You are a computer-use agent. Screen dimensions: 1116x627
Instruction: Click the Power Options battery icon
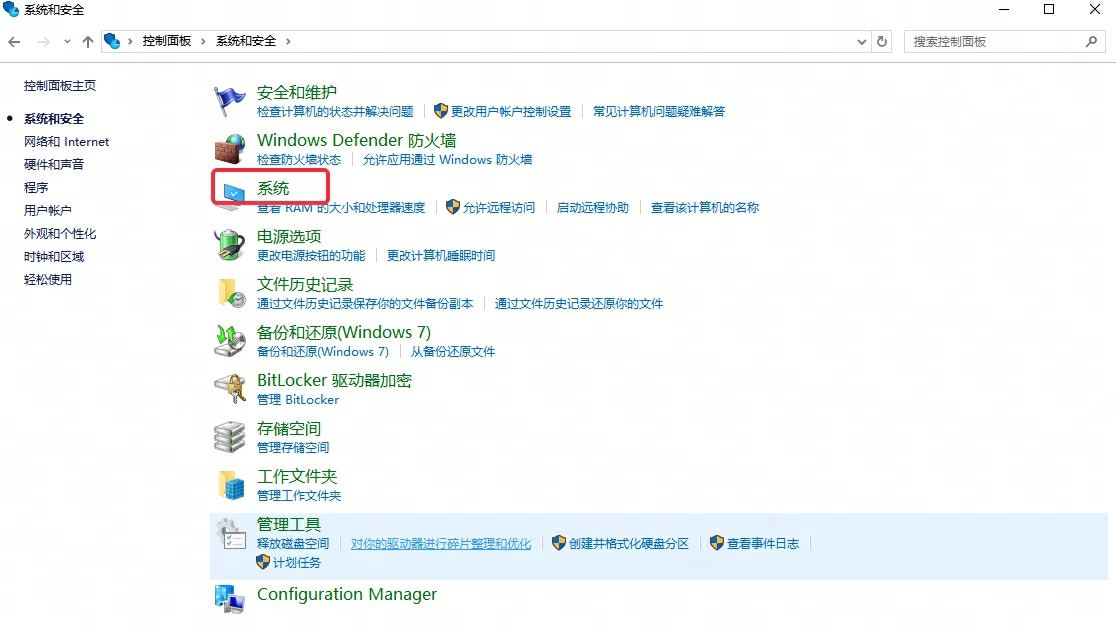click(230, 245)
